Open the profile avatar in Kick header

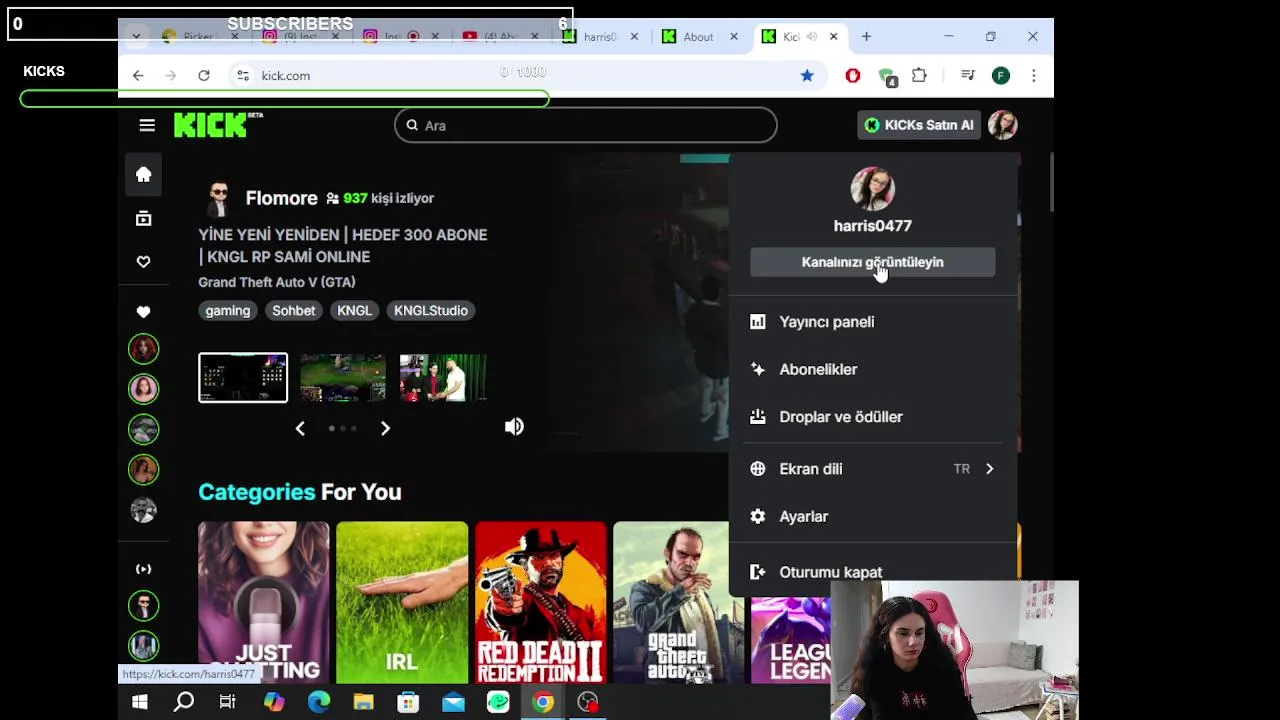click(x=1002, y=125)
